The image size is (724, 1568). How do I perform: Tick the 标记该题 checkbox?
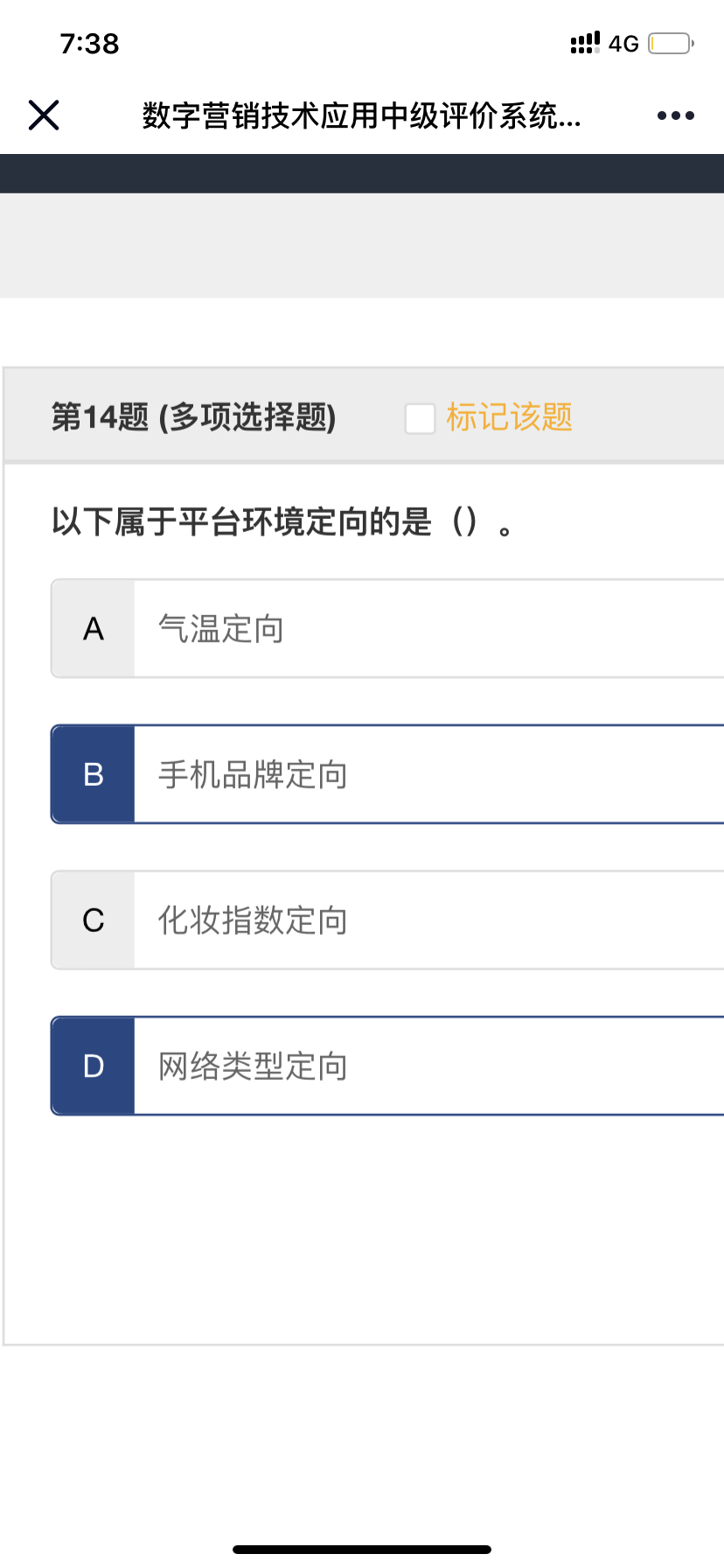(x=420, y=418)
